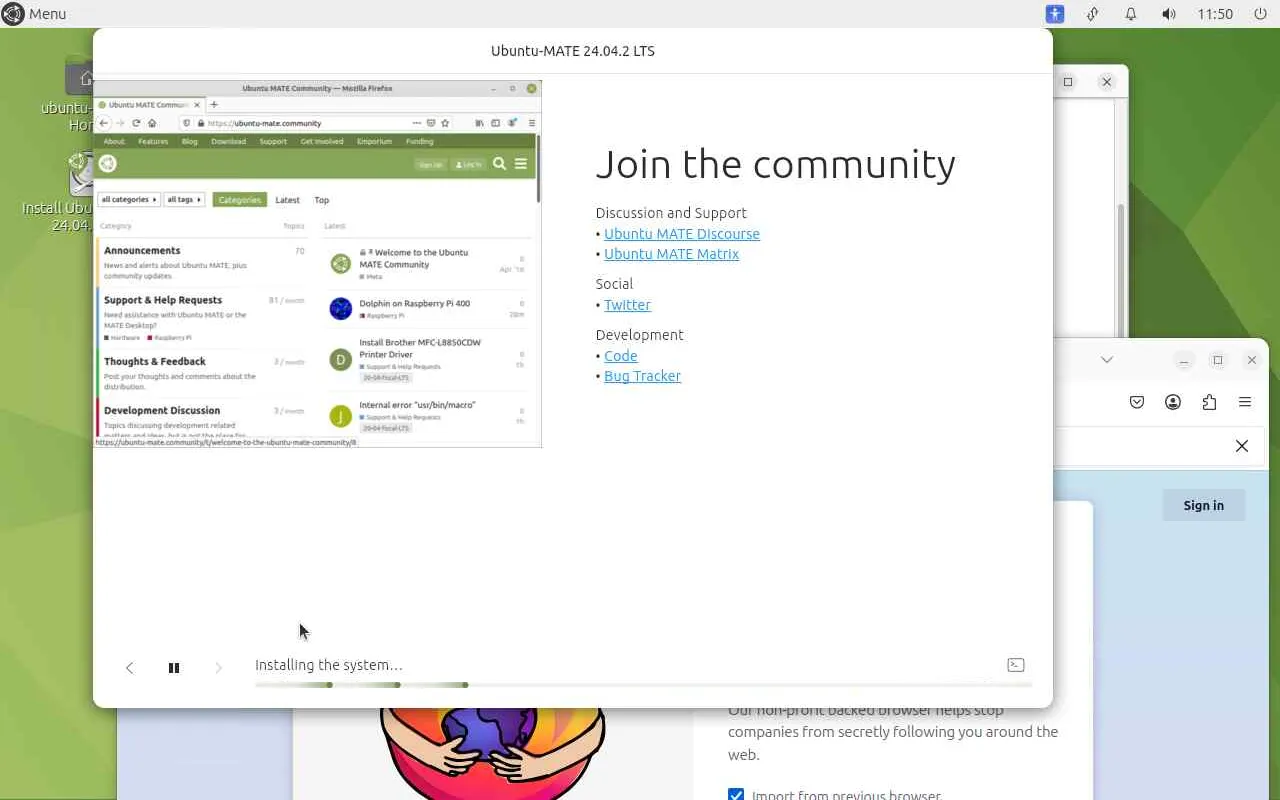Toggle the Import from previous browser checkbox

(x=736, y=796)
